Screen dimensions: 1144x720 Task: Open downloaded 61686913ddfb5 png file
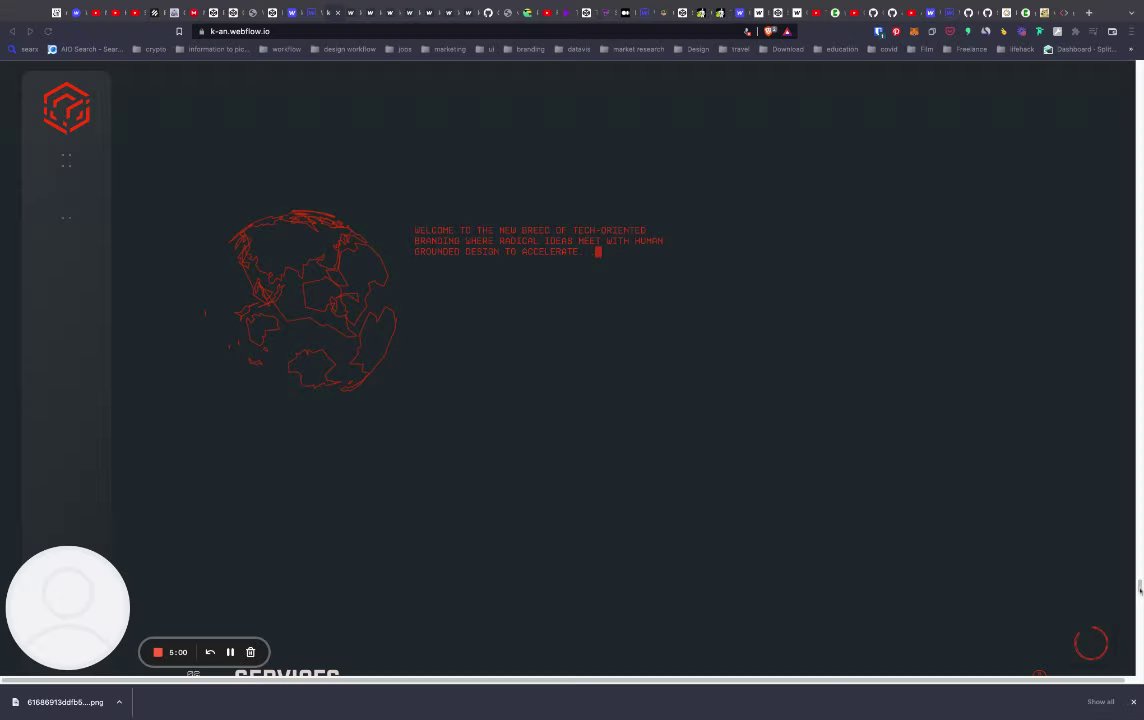58,702
